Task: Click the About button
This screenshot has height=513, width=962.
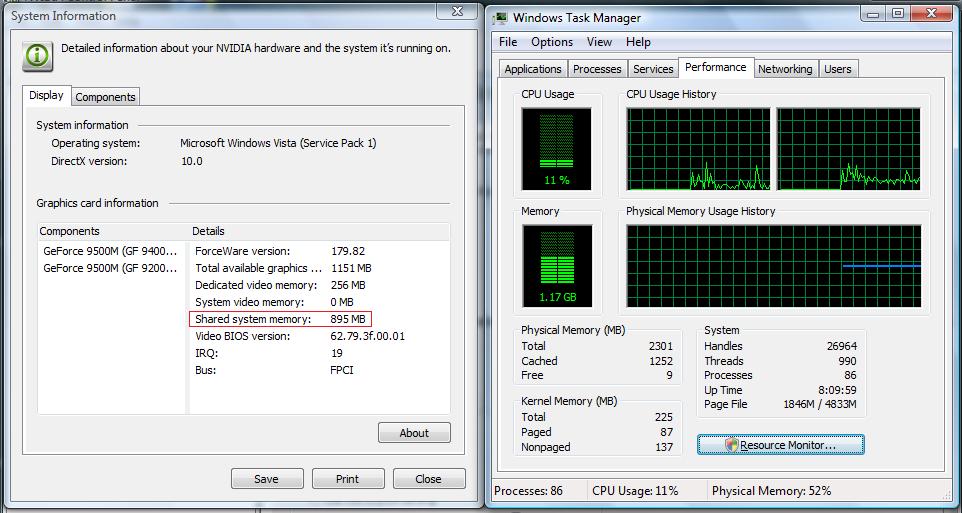Action: click(x=414, y=433)
